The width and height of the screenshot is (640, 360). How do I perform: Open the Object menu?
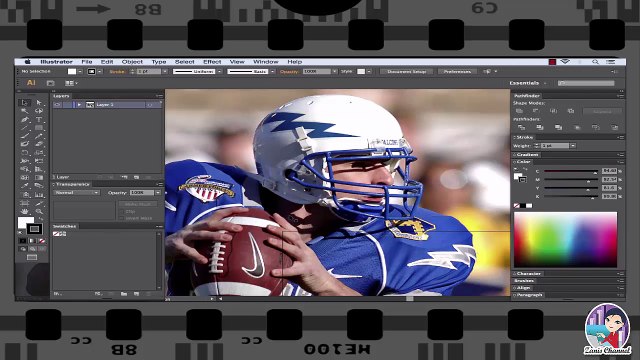[x=132, y=62]
